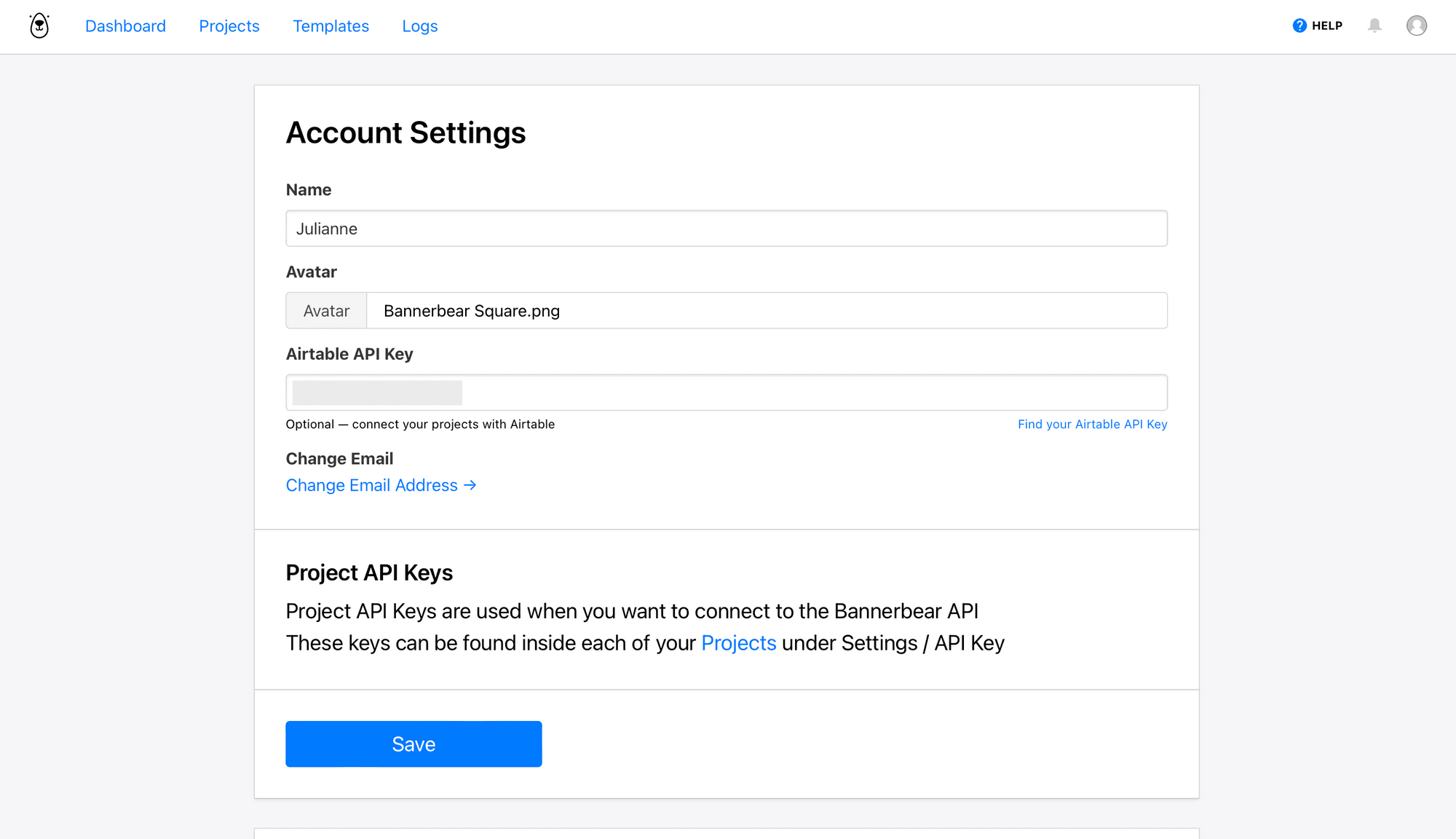Viewport: 1456px width, 839px height.
Task: Focus the Name input field containing Julianne
Action: [727, 229]
